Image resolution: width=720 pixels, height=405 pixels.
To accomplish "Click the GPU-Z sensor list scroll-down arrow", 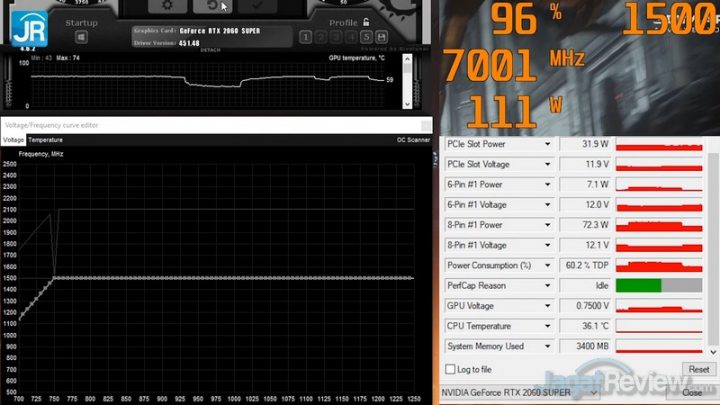I will [x=713, y=352].
